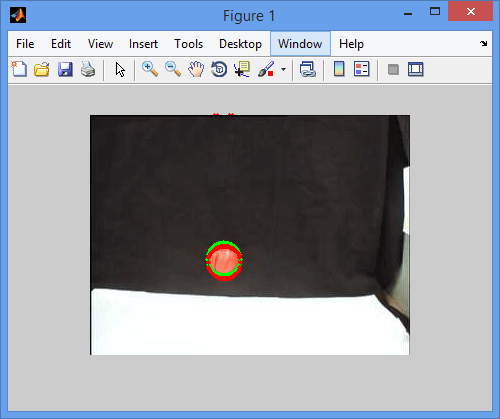Insert a legend using toolbar icon
The width and height of the screenshot is (500, 419).
click(362, 69)
